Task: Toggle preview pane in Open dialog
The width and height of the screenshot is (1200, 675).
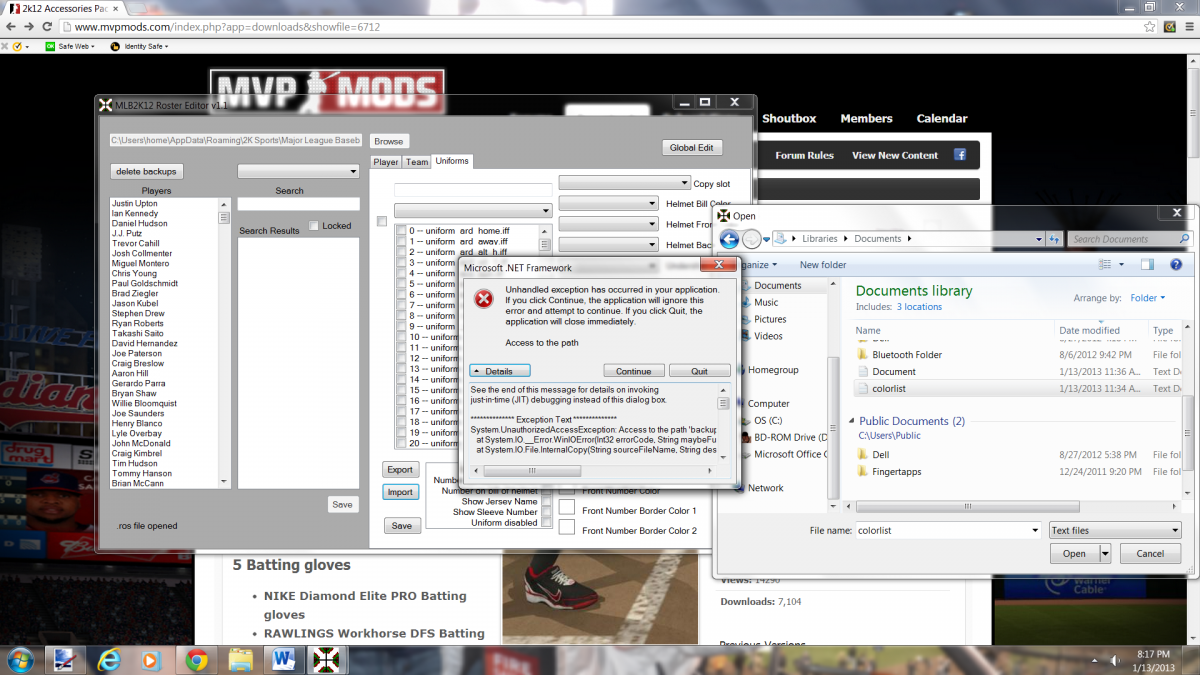Action: click(1147, 265)
